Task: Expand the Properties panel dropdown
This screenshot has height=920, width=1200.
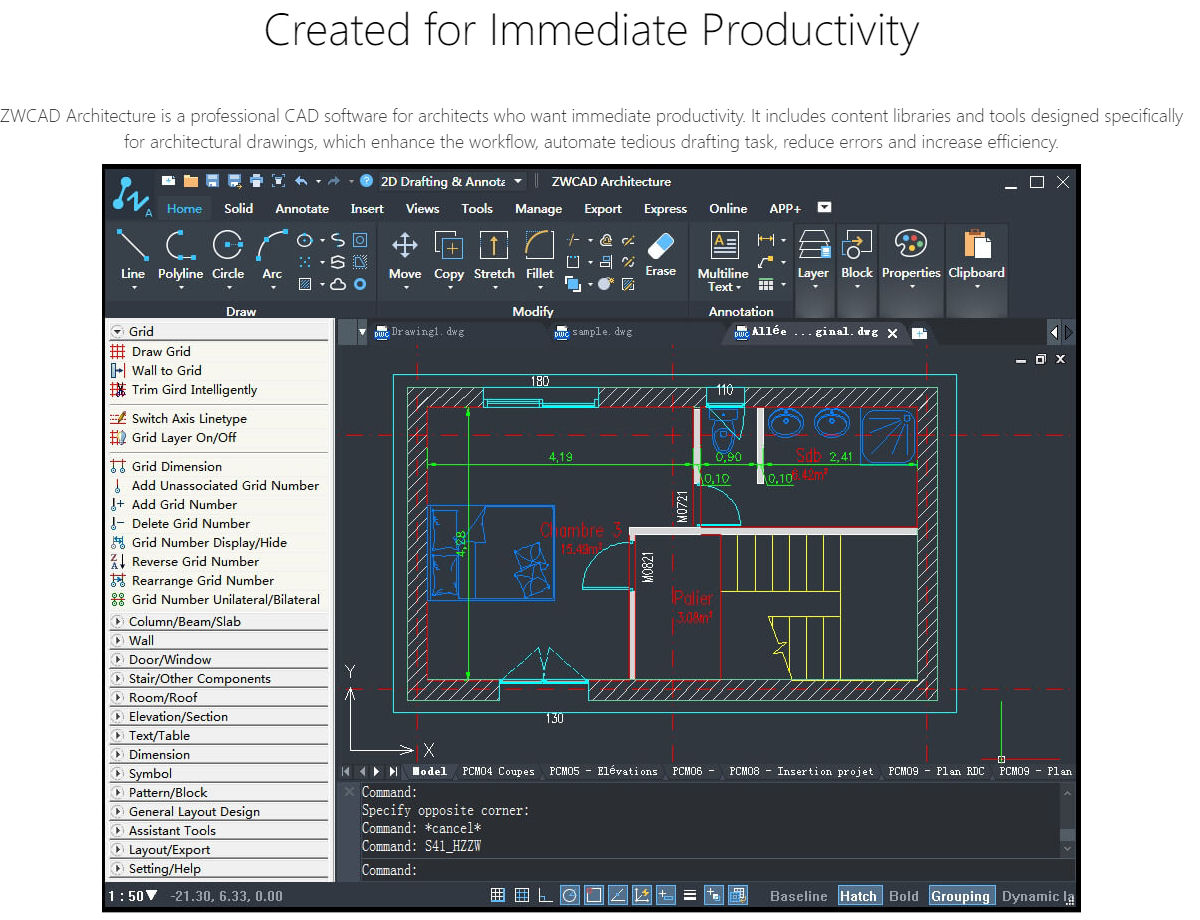Action: point(911,287)
